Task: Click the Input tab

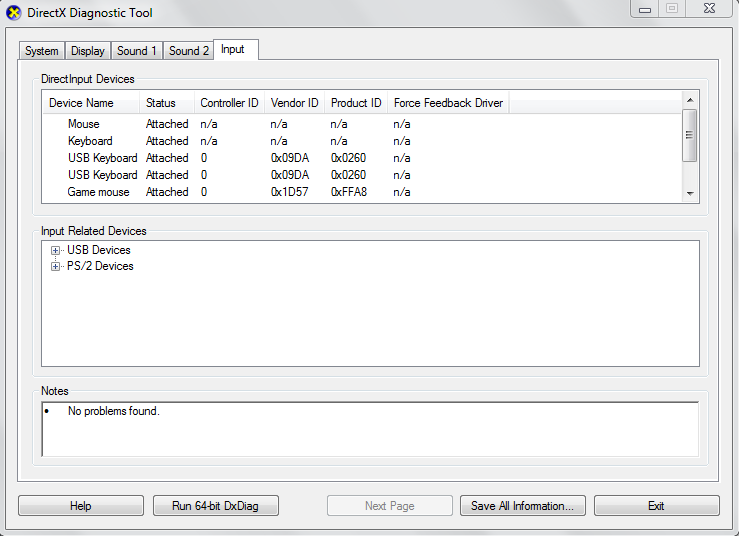Action: point(236,49)
